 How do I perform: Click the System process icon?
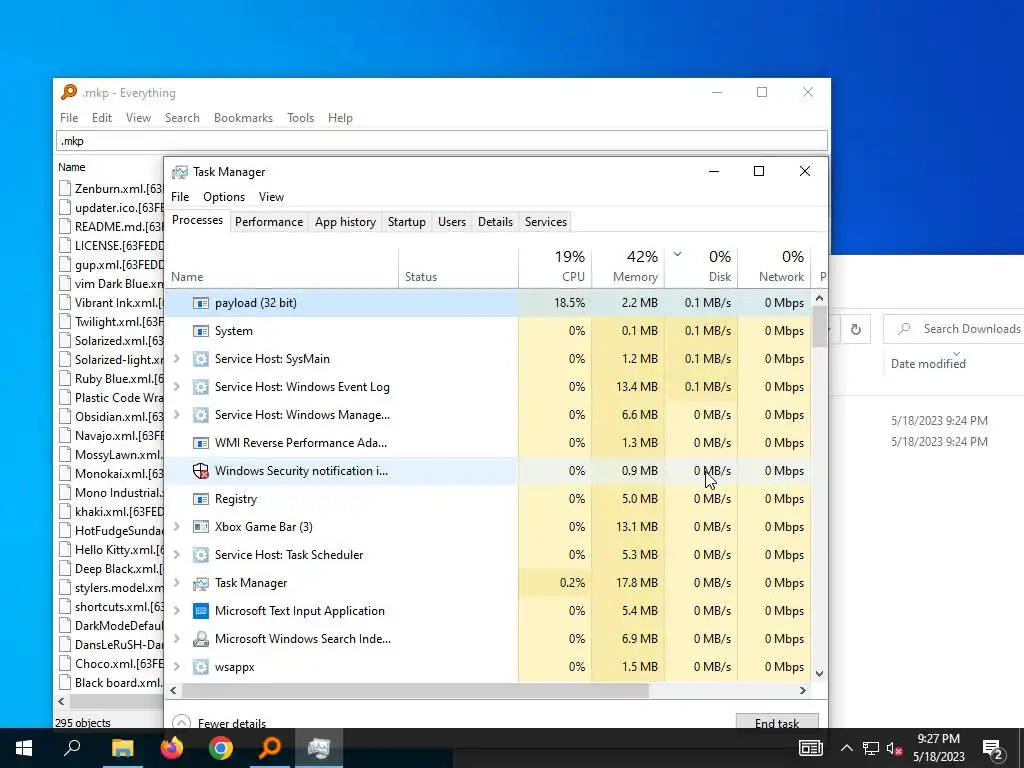click(200, 331)
